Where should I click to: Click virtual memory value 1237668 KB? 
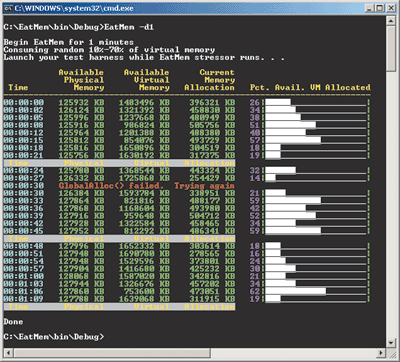coord(144,118)
